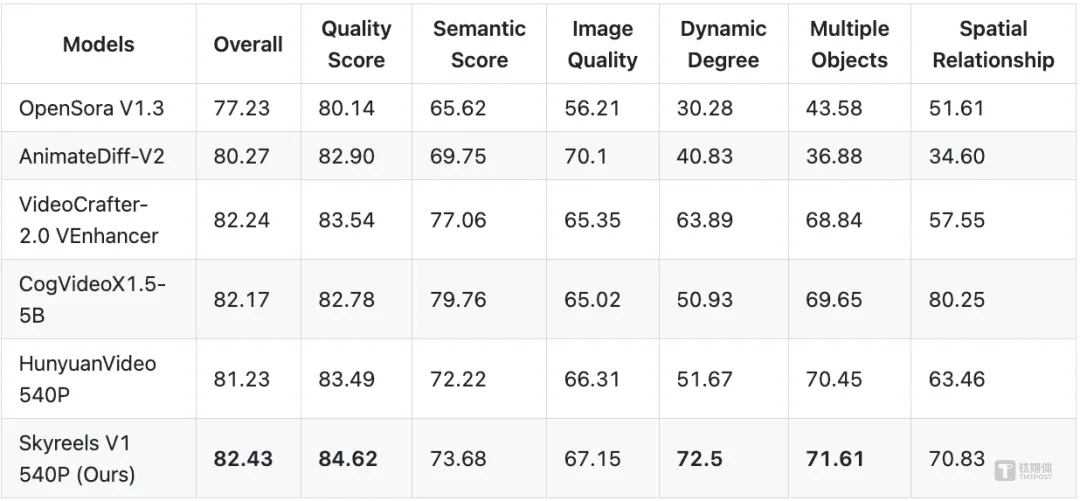Click the VideoCrafter-2.0 VEnhancer model cell

88,220
